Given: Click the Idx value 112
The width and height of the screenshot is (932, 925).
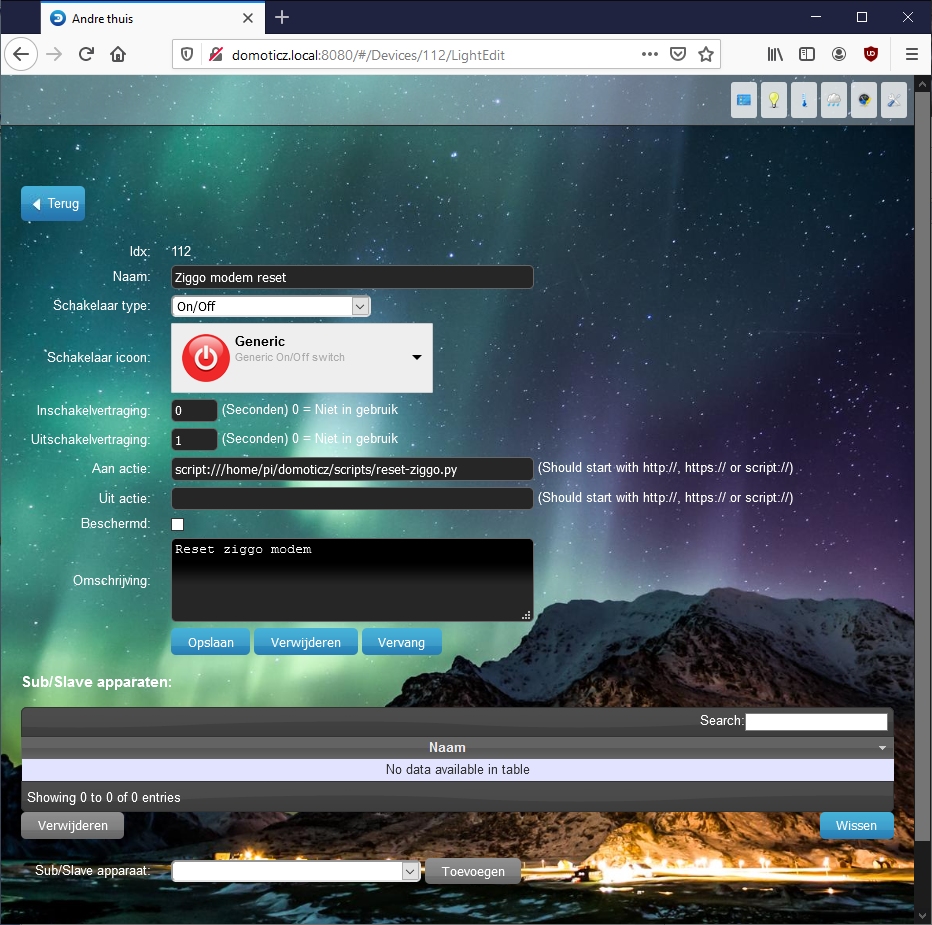Looking at the screenshot, I should (181, 251).
